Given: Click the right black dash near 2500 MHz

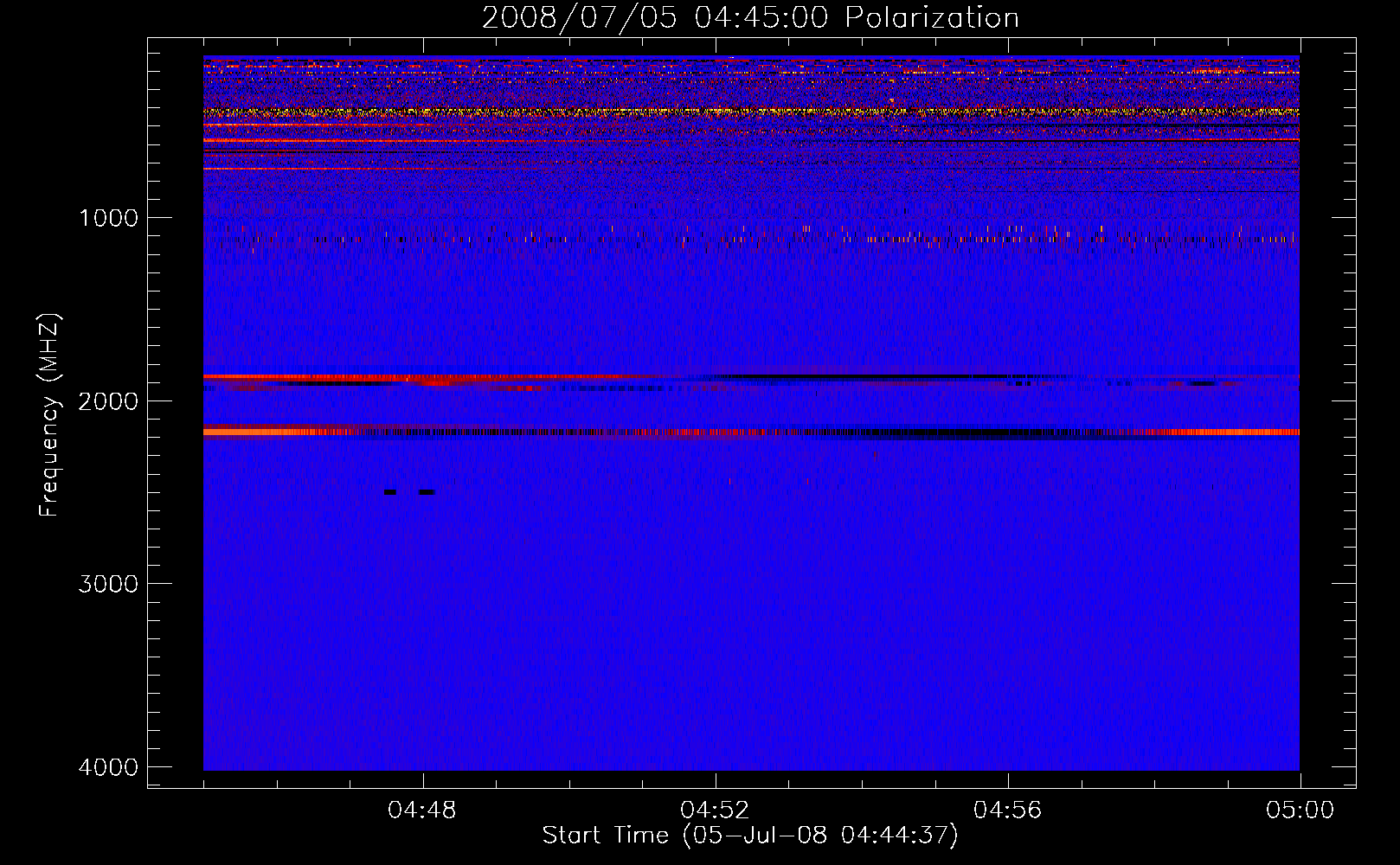Looking at the screenshot, I should click(427, 492).
